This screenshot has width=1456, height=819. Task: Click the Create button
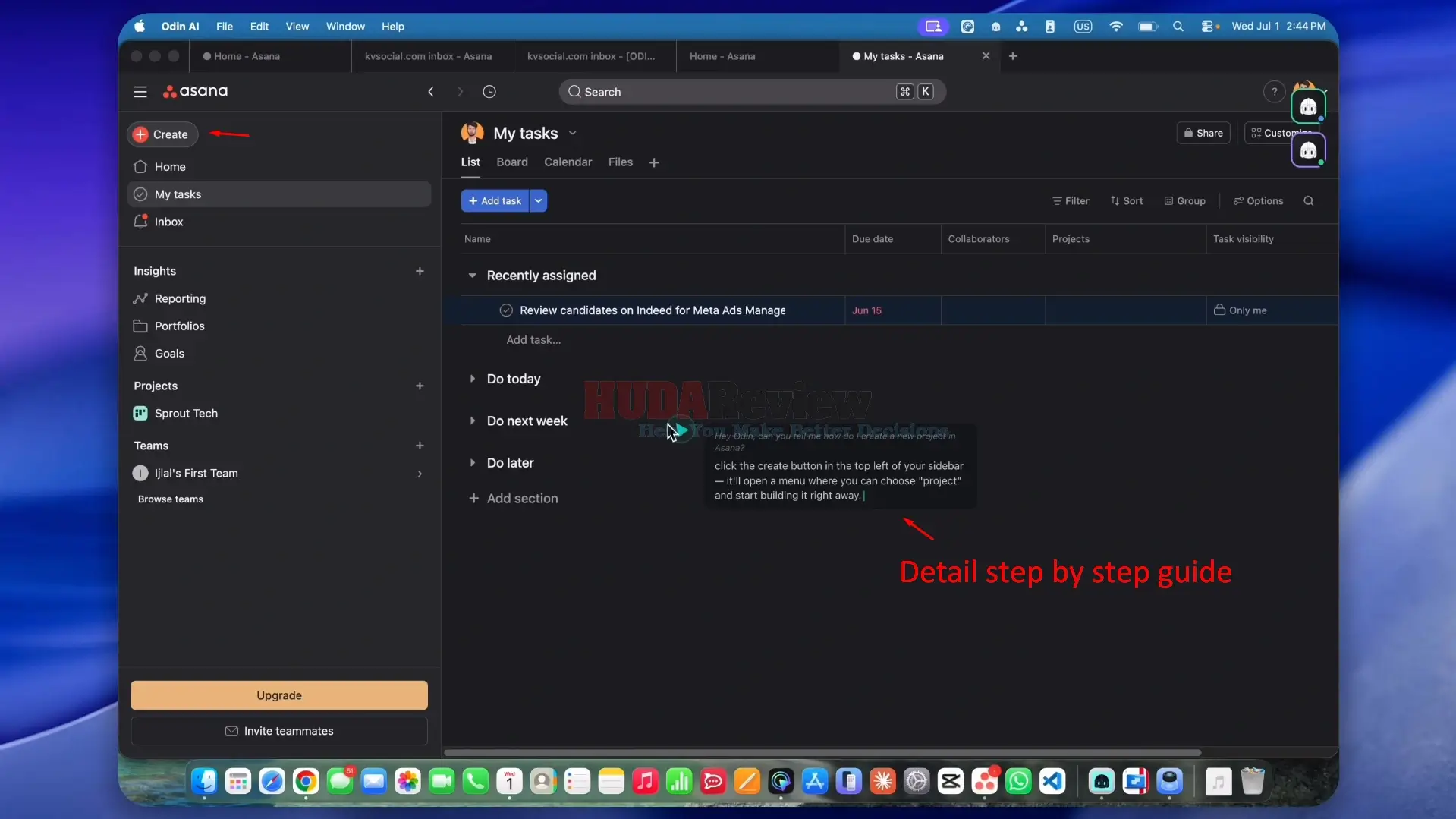pos(162,134)
